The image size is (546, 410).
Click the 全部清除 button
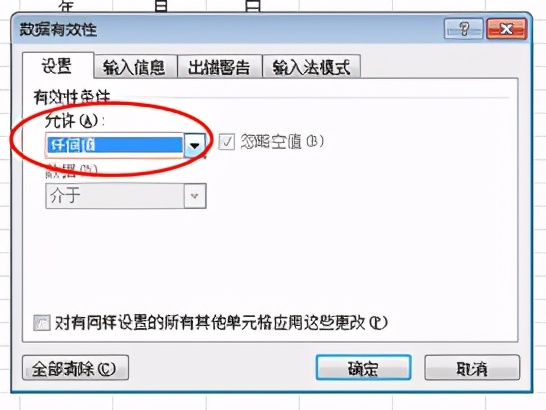[75, 368]
